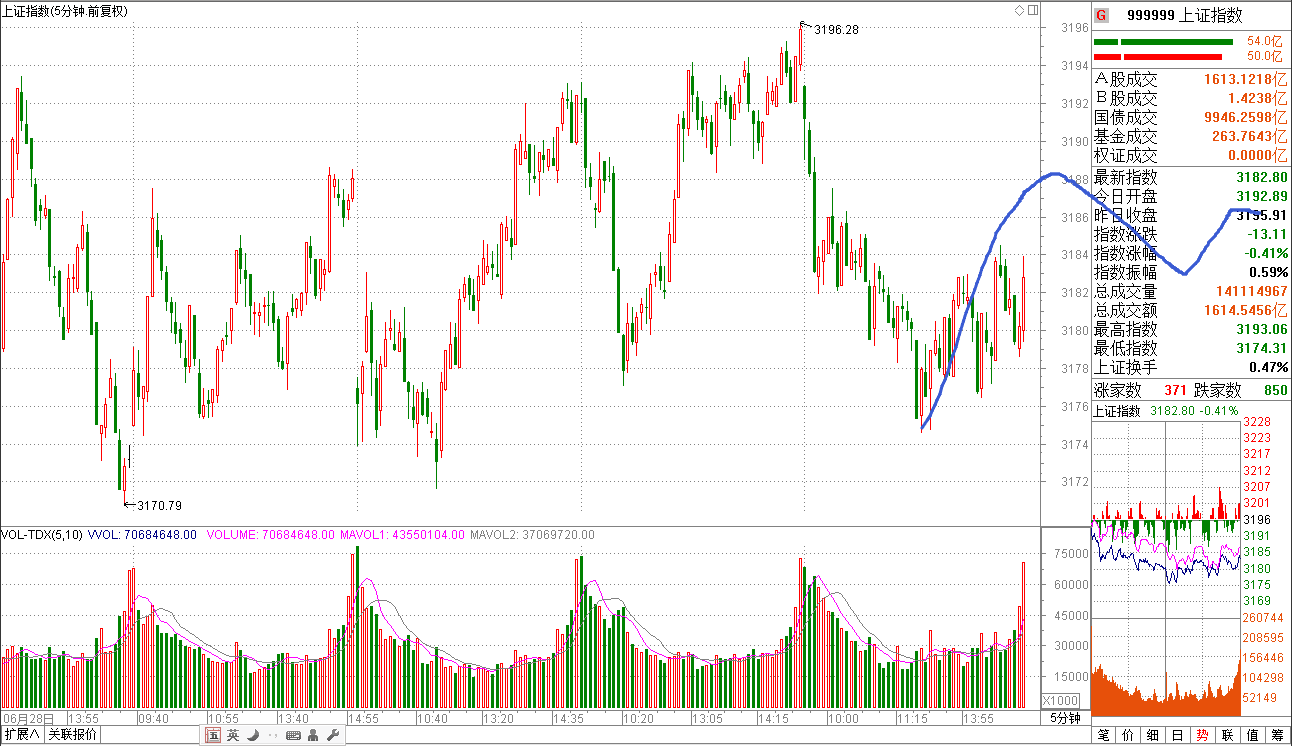Screen dimensions: 1292x746
Task: Open the 5分钟 period selector
Action: click(x=1065, y=719)
